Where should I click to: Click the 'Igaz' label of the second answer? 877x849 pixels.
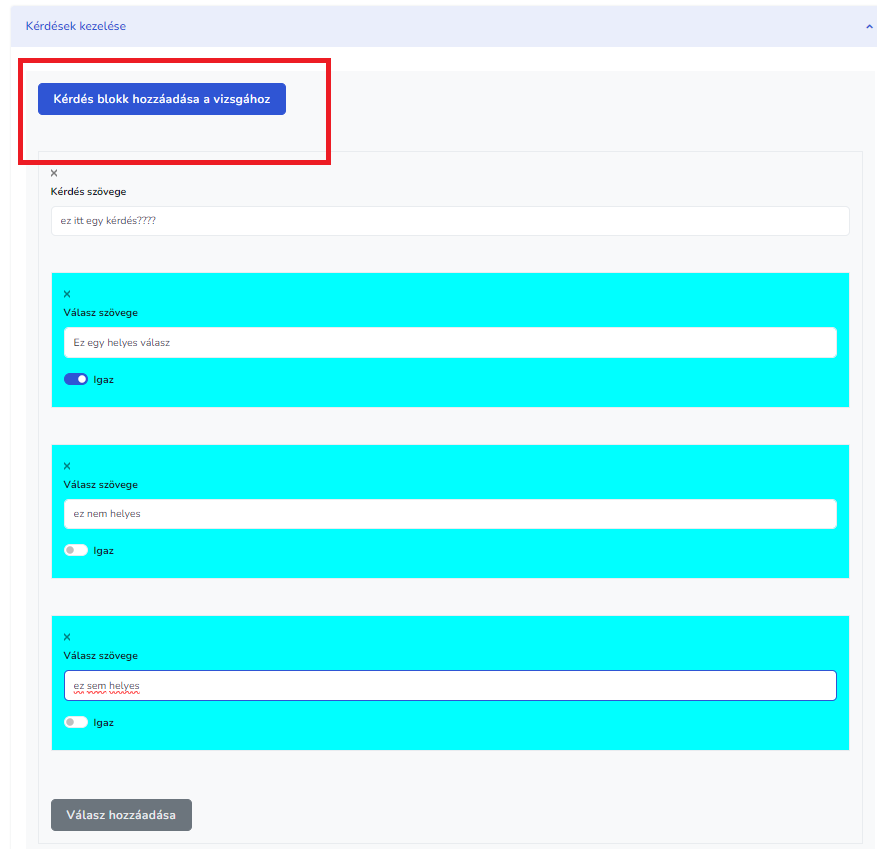tap(103, 551)
